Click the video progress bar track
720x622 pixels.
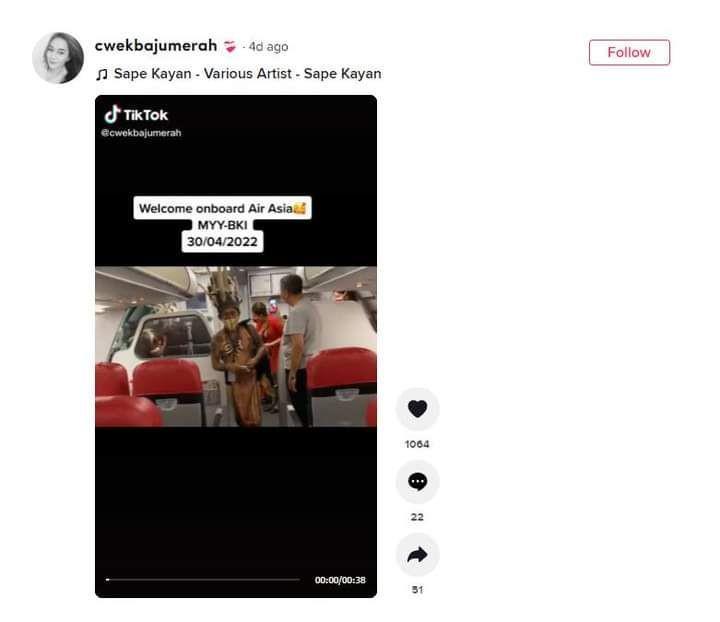(202, 580)
